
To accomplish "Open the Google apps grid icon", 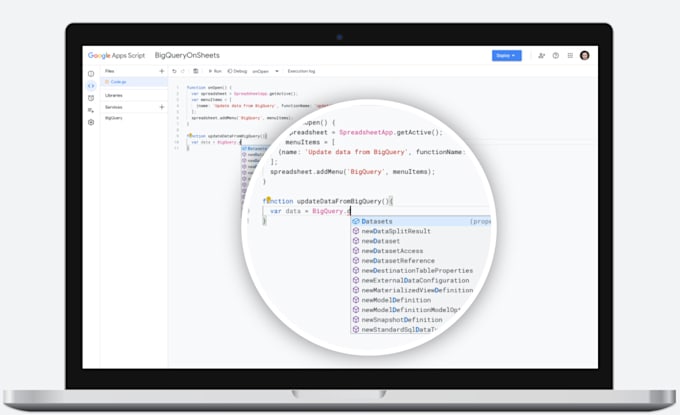I will [570, 56].
